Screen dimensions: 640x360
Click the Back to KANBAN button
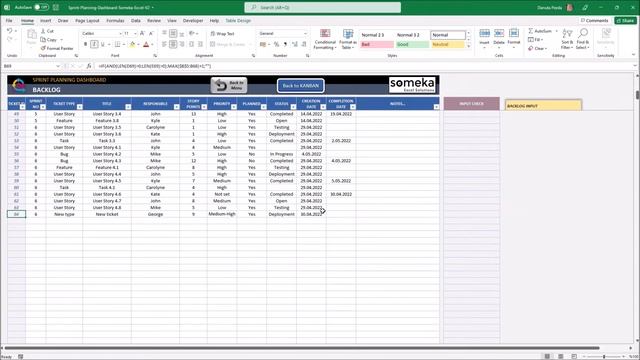click(x=301, y=86)
